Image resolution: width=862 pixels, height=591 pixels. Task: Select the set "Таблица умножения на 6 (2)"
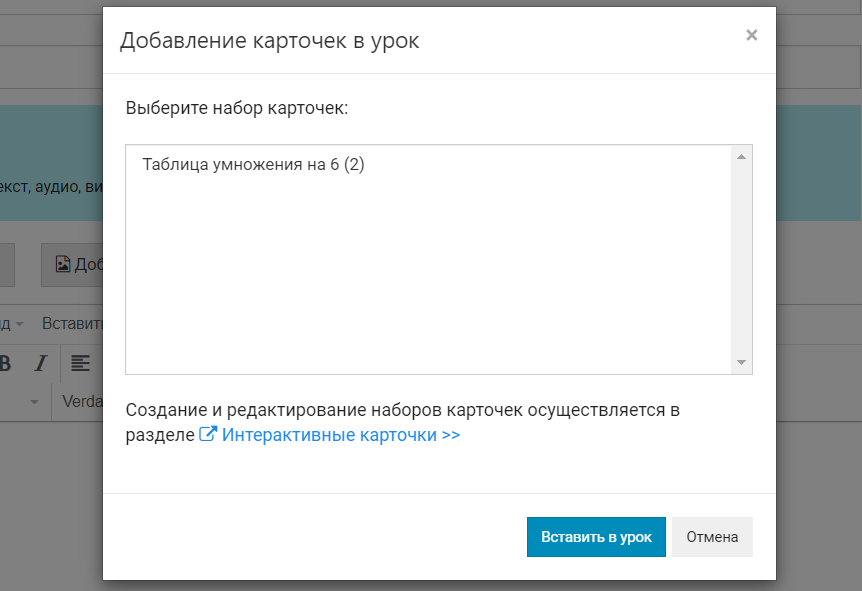pos(253,165)
